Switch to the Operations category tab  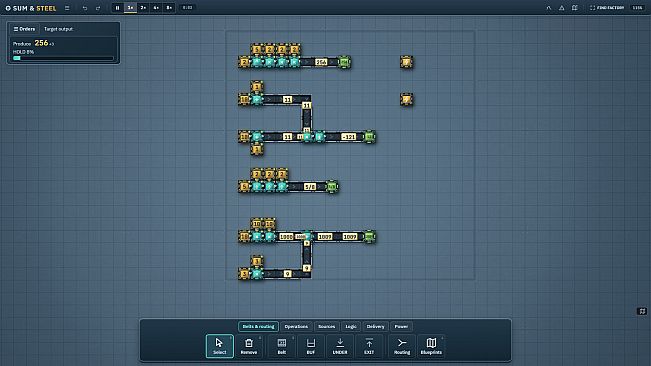tap(296, 327)
